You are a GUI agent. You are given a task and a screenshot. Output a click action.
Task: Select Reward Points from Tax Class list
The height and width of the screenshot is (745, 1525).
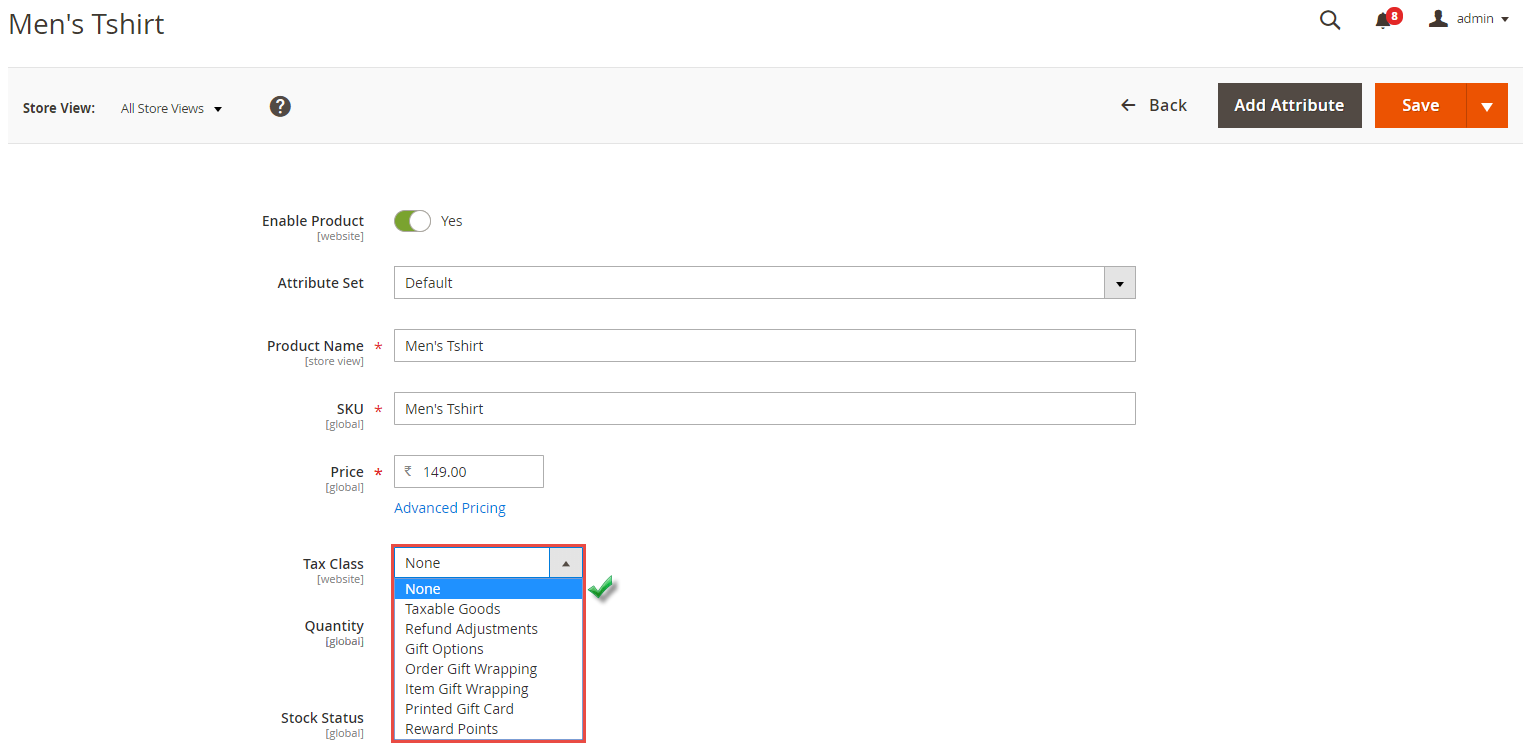point(451,728)
